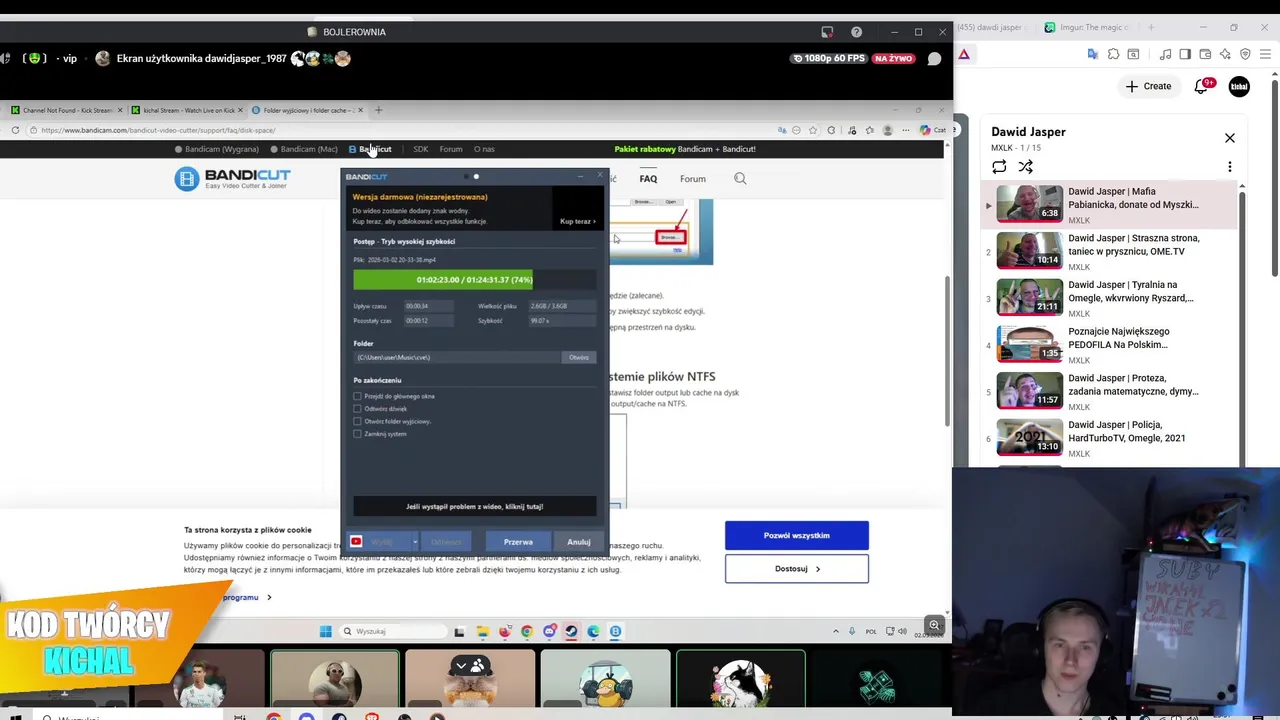The width and height of the screenshot is (1280, 720).
Task: Select Bandicam (Mac) in top nav
Action: pos(304,149)
